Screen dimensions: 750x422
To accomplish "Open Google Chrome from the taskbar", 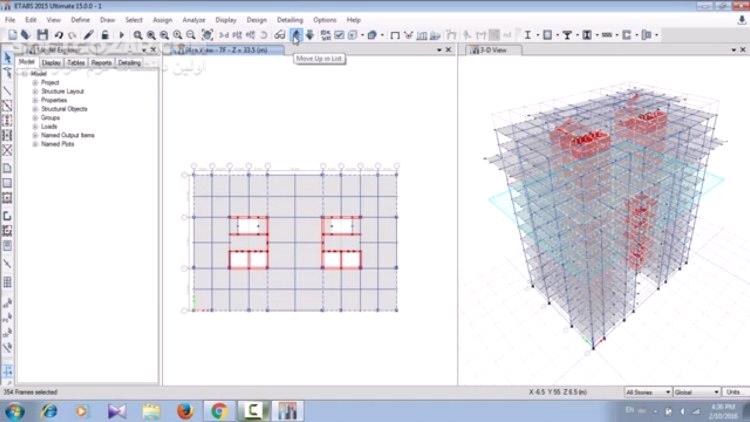I will pos(219,411).
